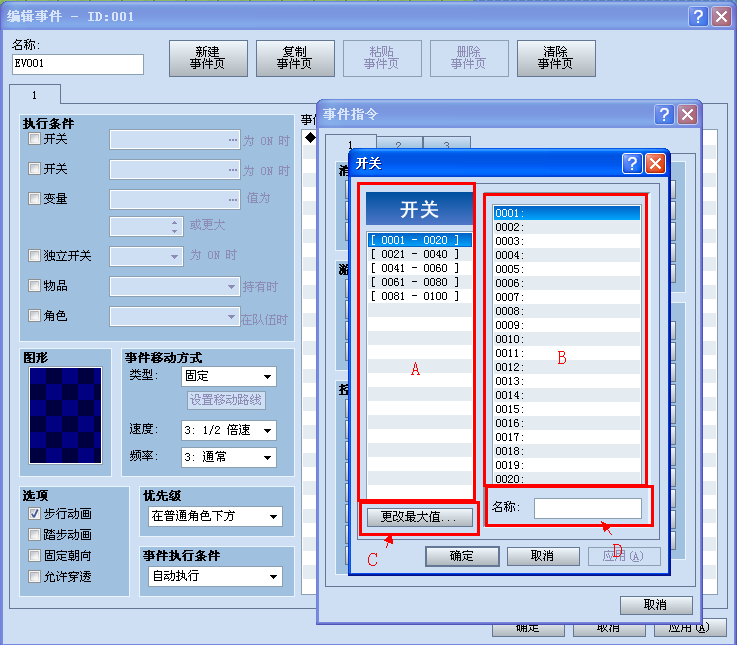Click 新建事件页 button
737x645 pixels.
pyautogui.click(x=208, y=58)
